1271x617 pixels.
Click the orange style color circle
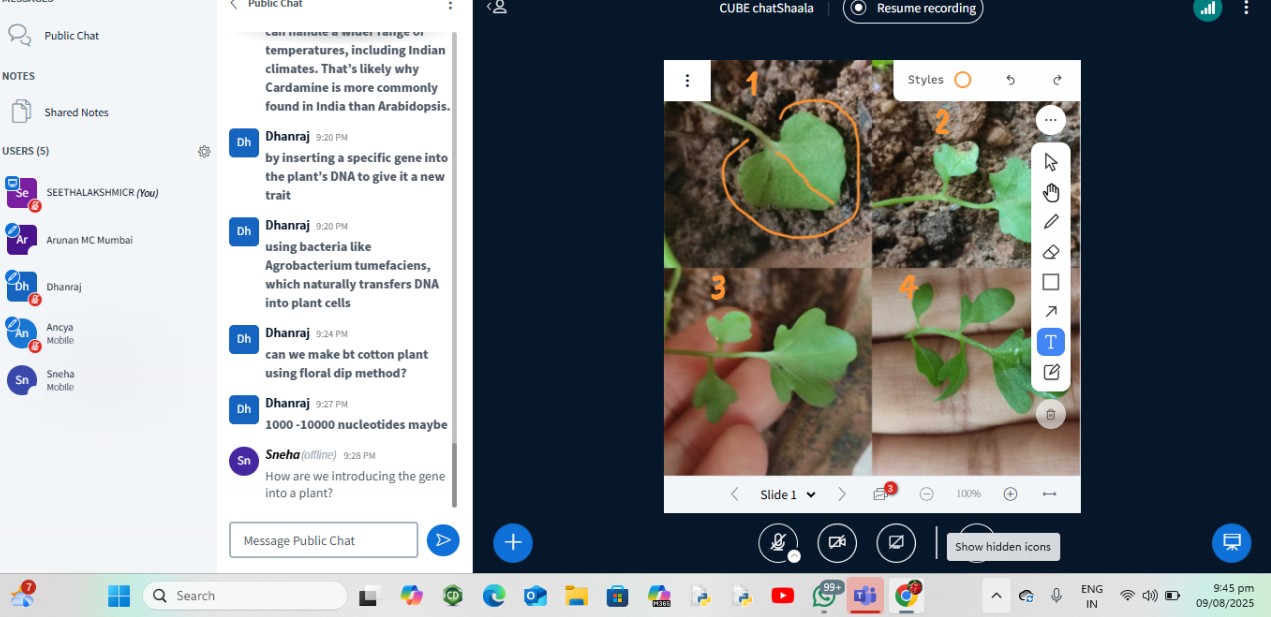coord(962,80)
